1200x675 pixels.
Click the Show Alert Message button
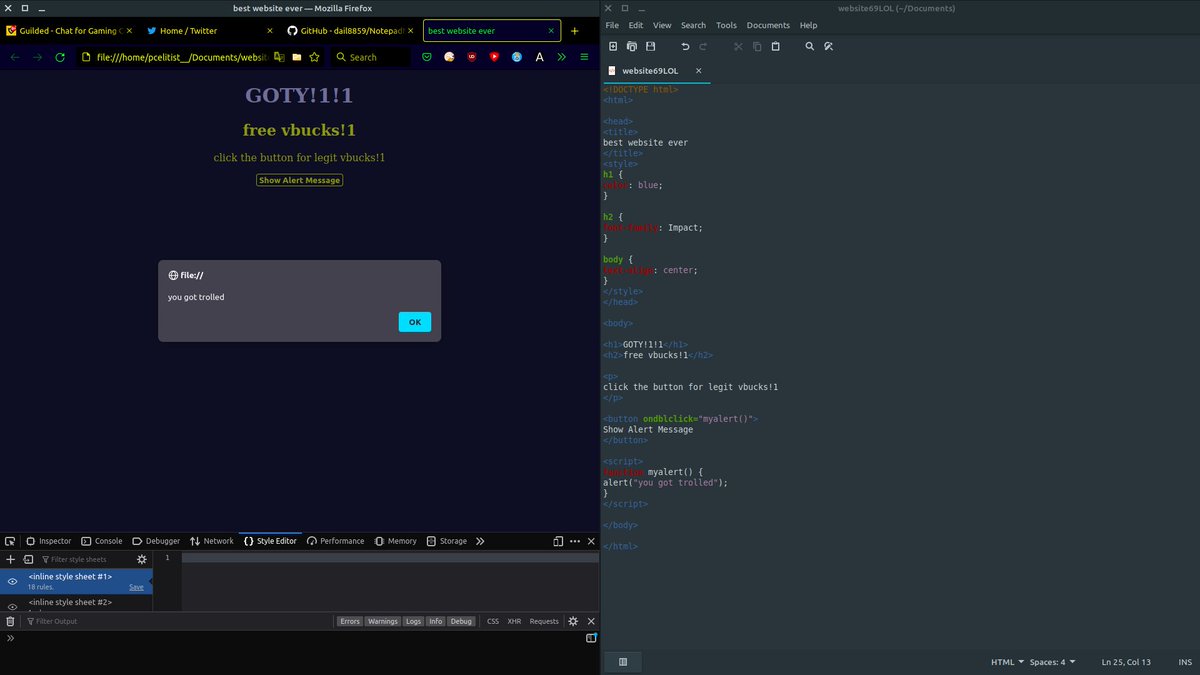(x=300, y=180)
